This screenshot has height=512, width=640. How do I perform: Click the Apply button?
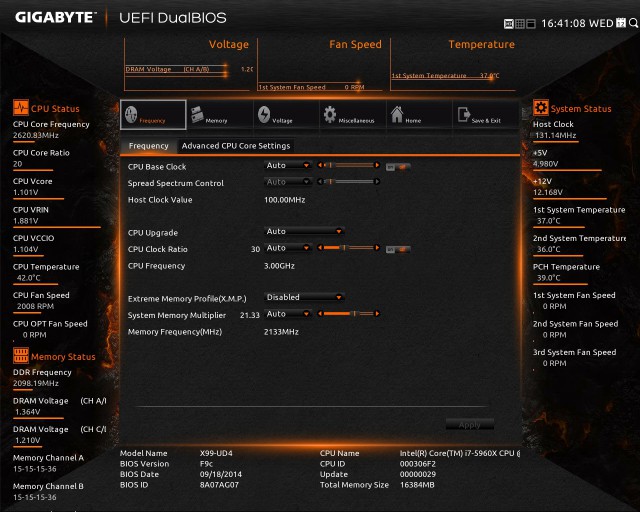tap(470, 424)
